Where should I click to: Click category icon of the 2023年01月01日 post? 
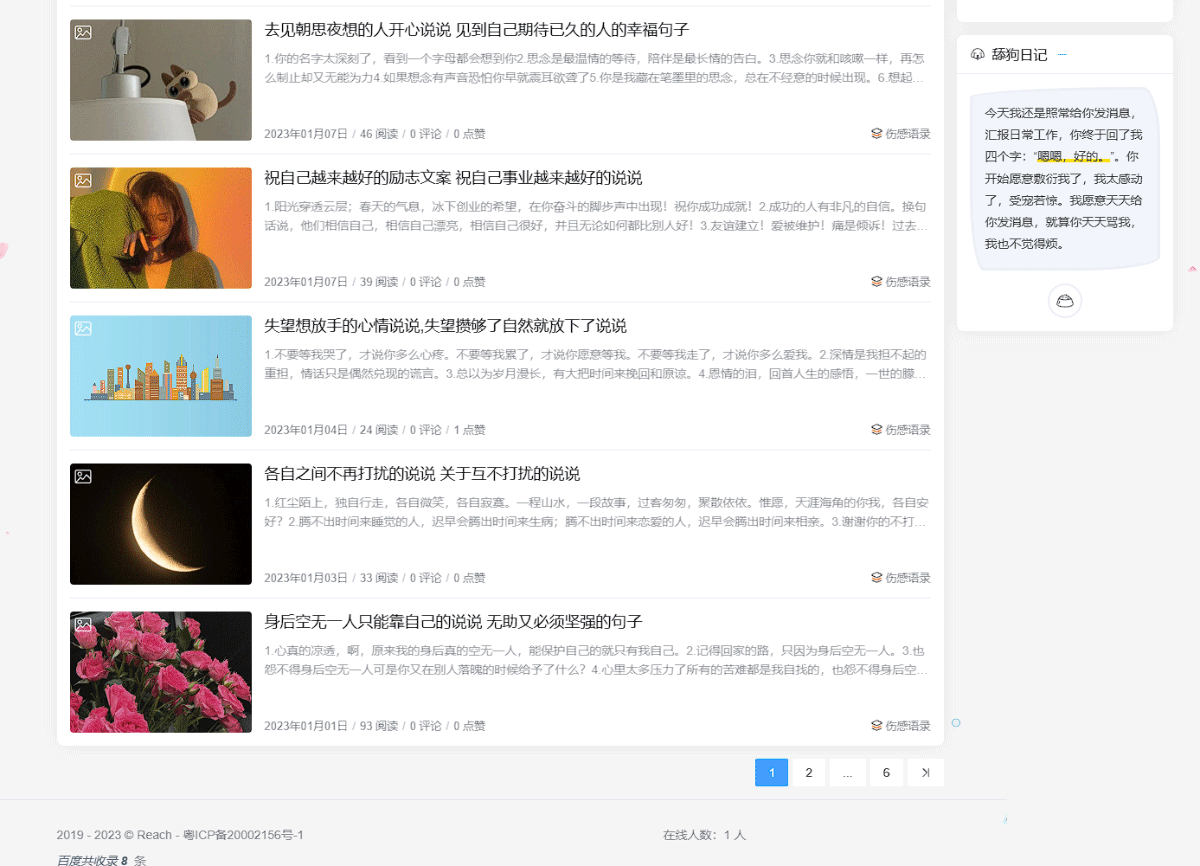pyautogui.click(x=876, y=726)
